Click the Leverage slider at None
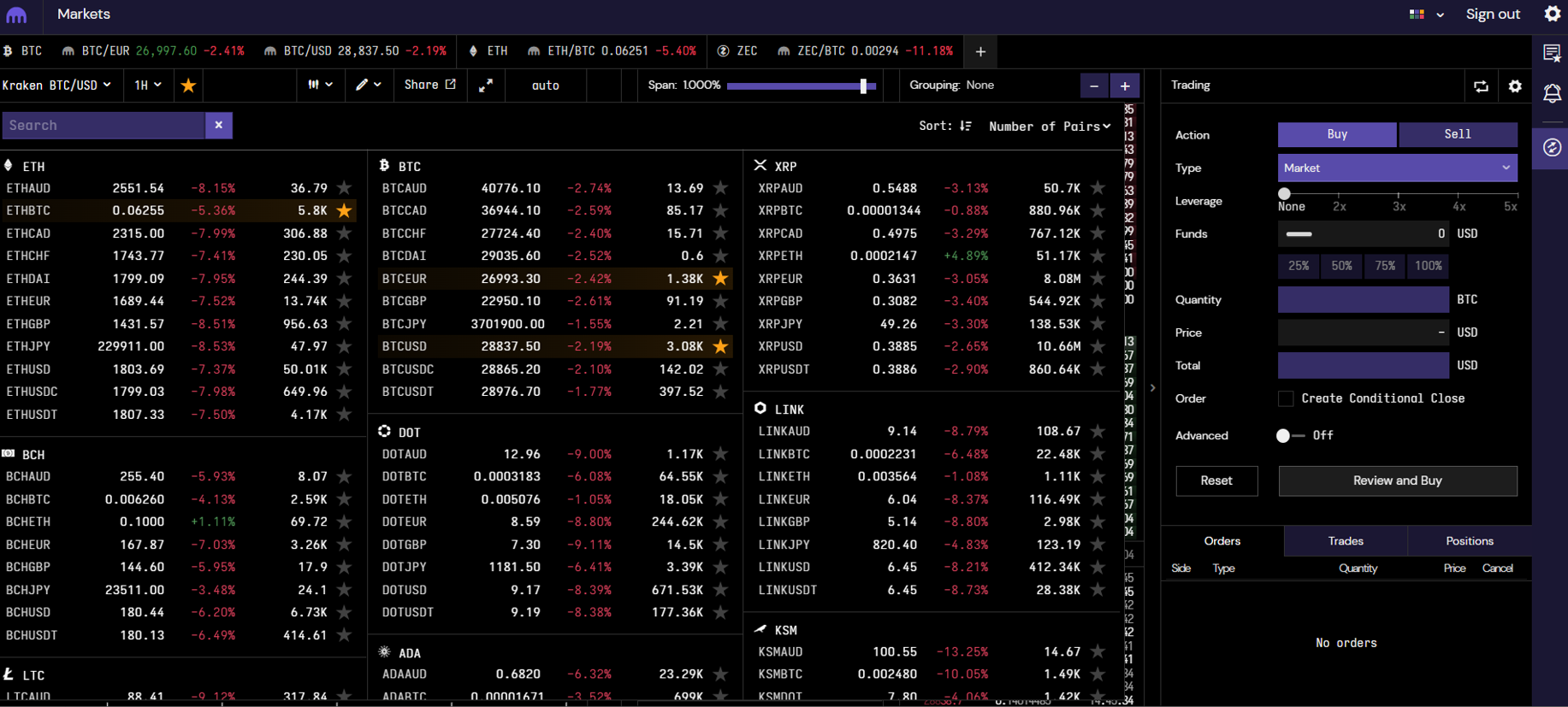 pos(1284,194)
